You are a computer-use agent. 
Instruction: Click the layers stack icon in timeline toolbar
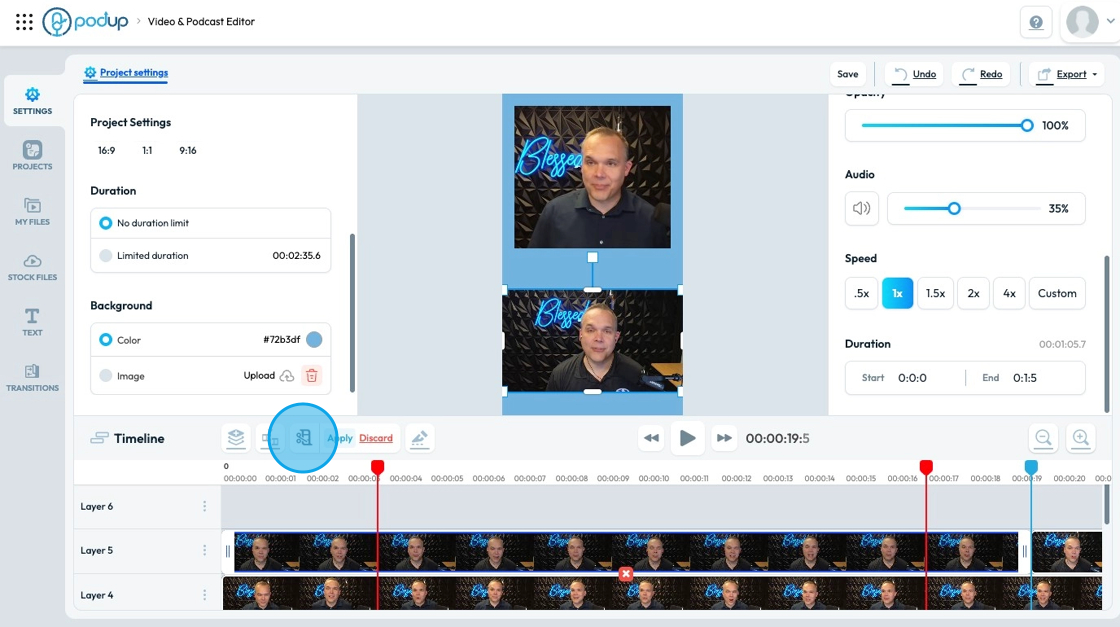[236, 438]
